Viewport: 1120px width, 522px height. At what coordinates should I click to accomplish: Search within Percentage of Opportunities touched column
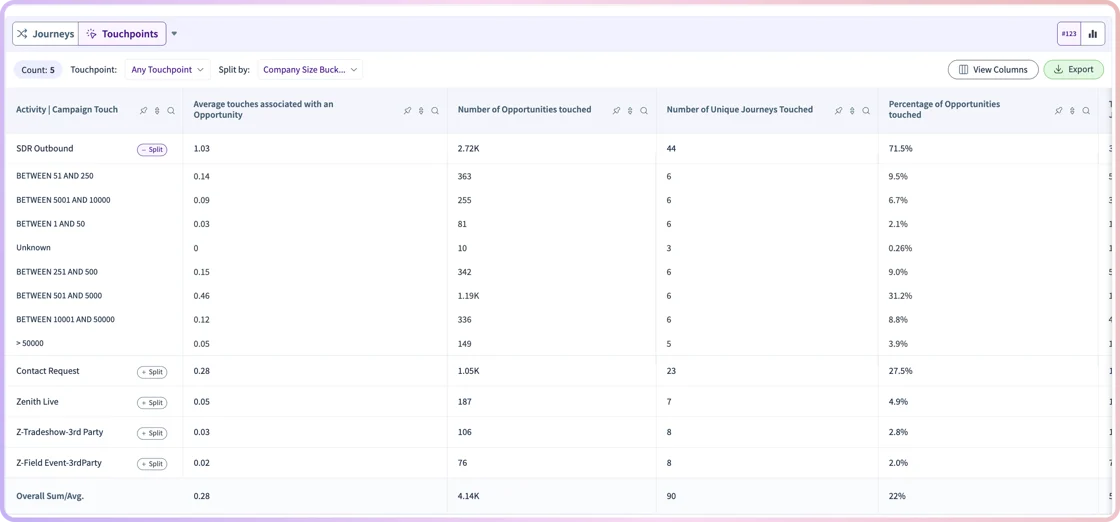tap(1086, 111)
